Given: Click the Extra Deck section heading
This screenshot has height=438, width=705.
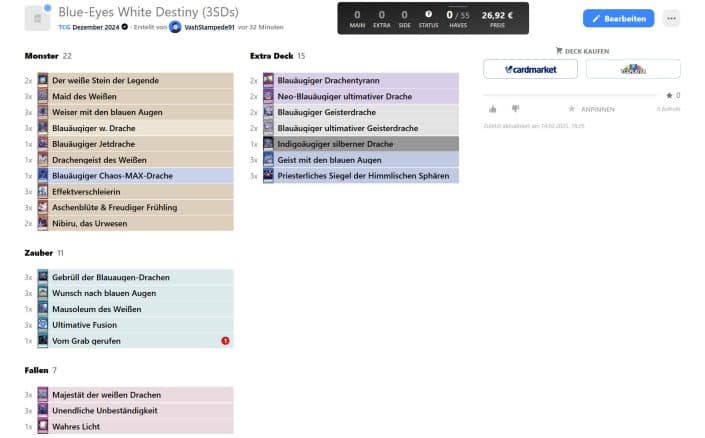Looking at the screenshot, I should click(x=272, y=56).
